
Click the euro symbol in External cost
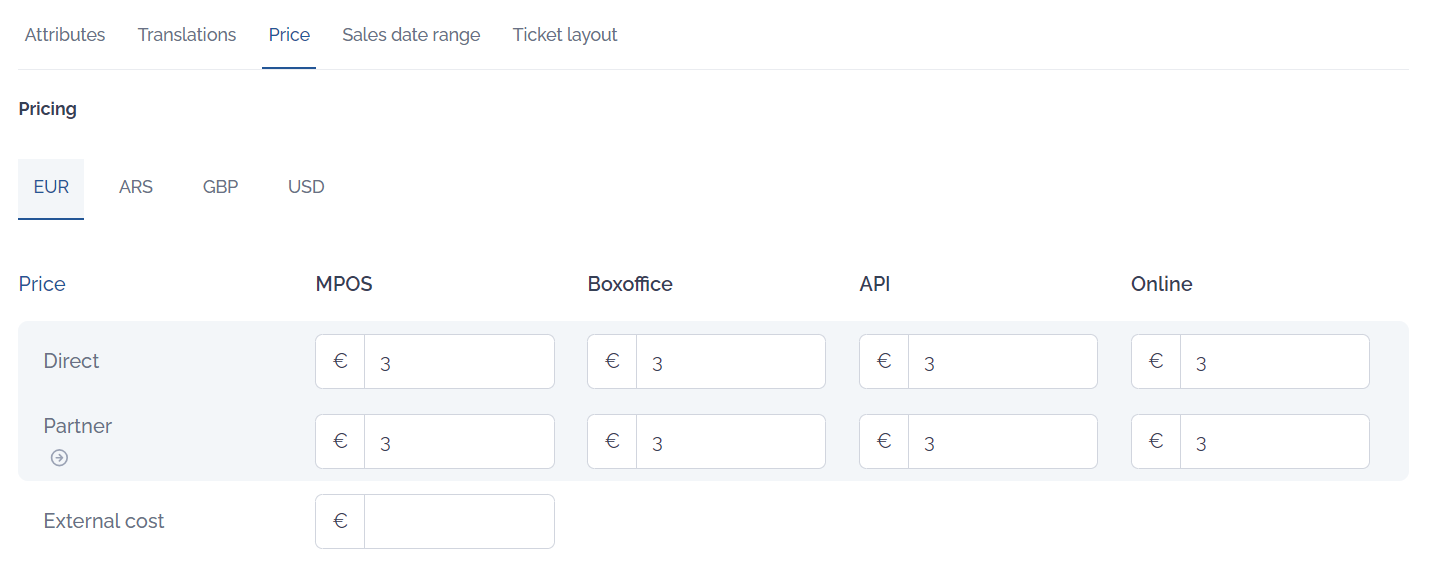(340, 521)
